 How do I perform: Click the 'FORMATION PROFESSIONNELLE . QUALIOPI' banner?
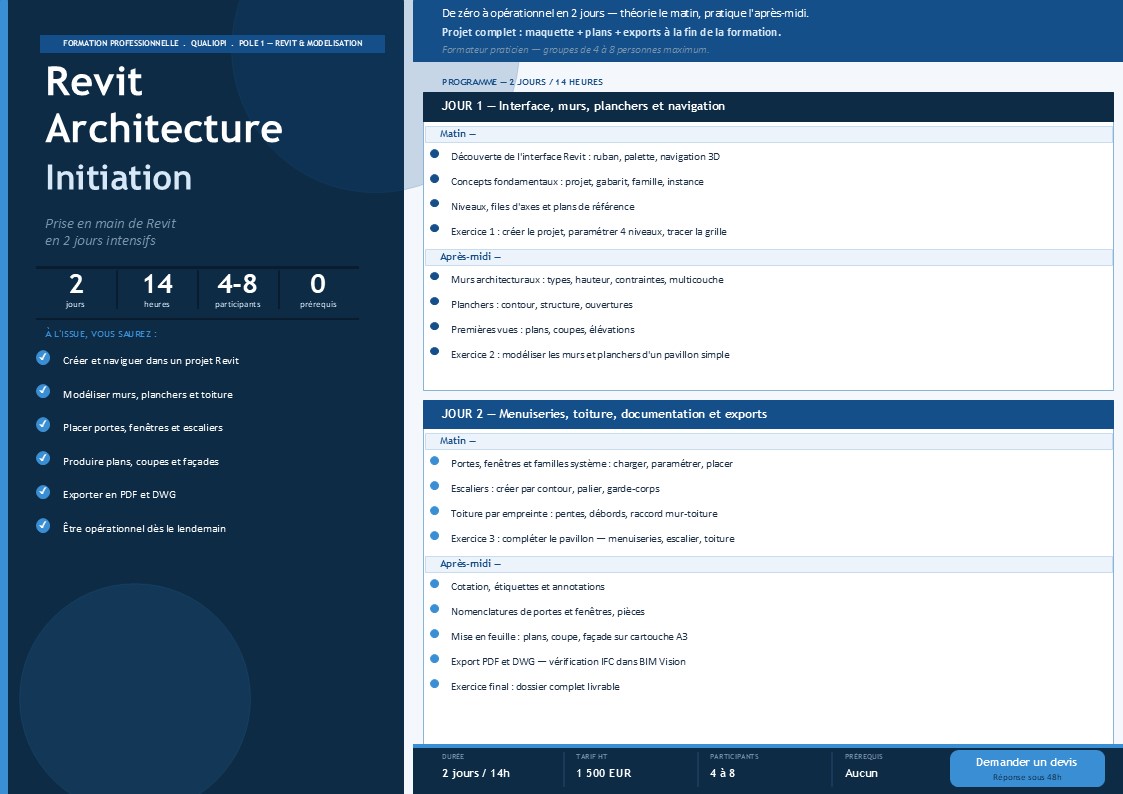(x=212, y=44)
